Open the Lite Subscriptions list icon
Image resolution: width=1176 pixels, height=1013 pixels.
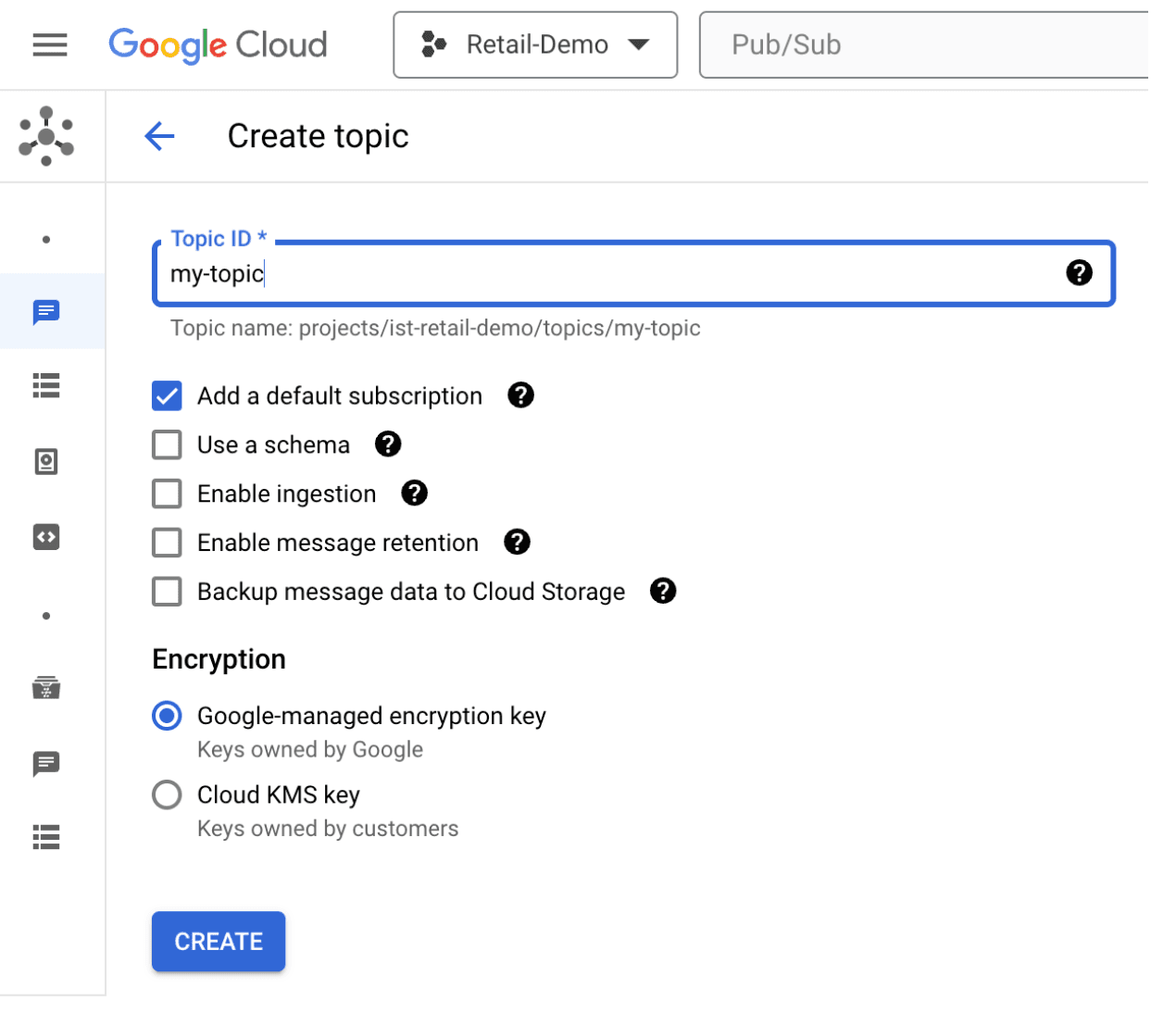click(46, 837)
